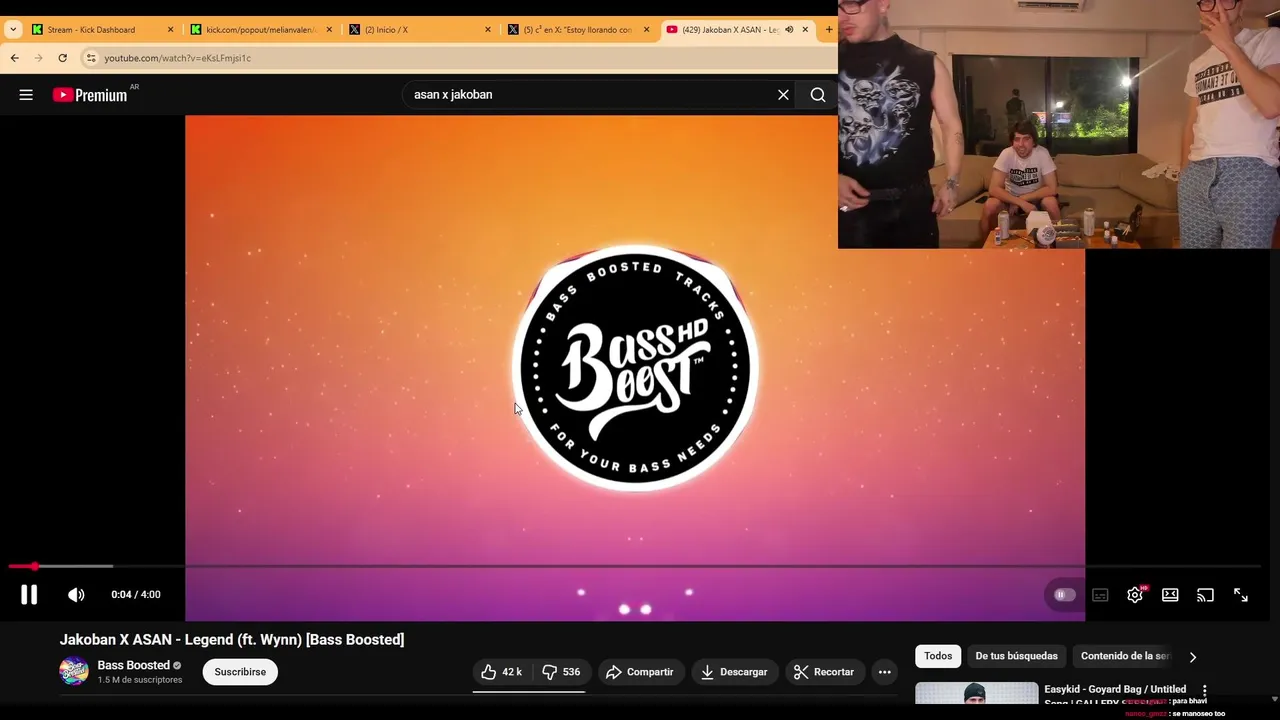Open options for Easykid video
The width and height of the screenshot is (1280, 720).
pyautogui.click(x=1204, y=691)
